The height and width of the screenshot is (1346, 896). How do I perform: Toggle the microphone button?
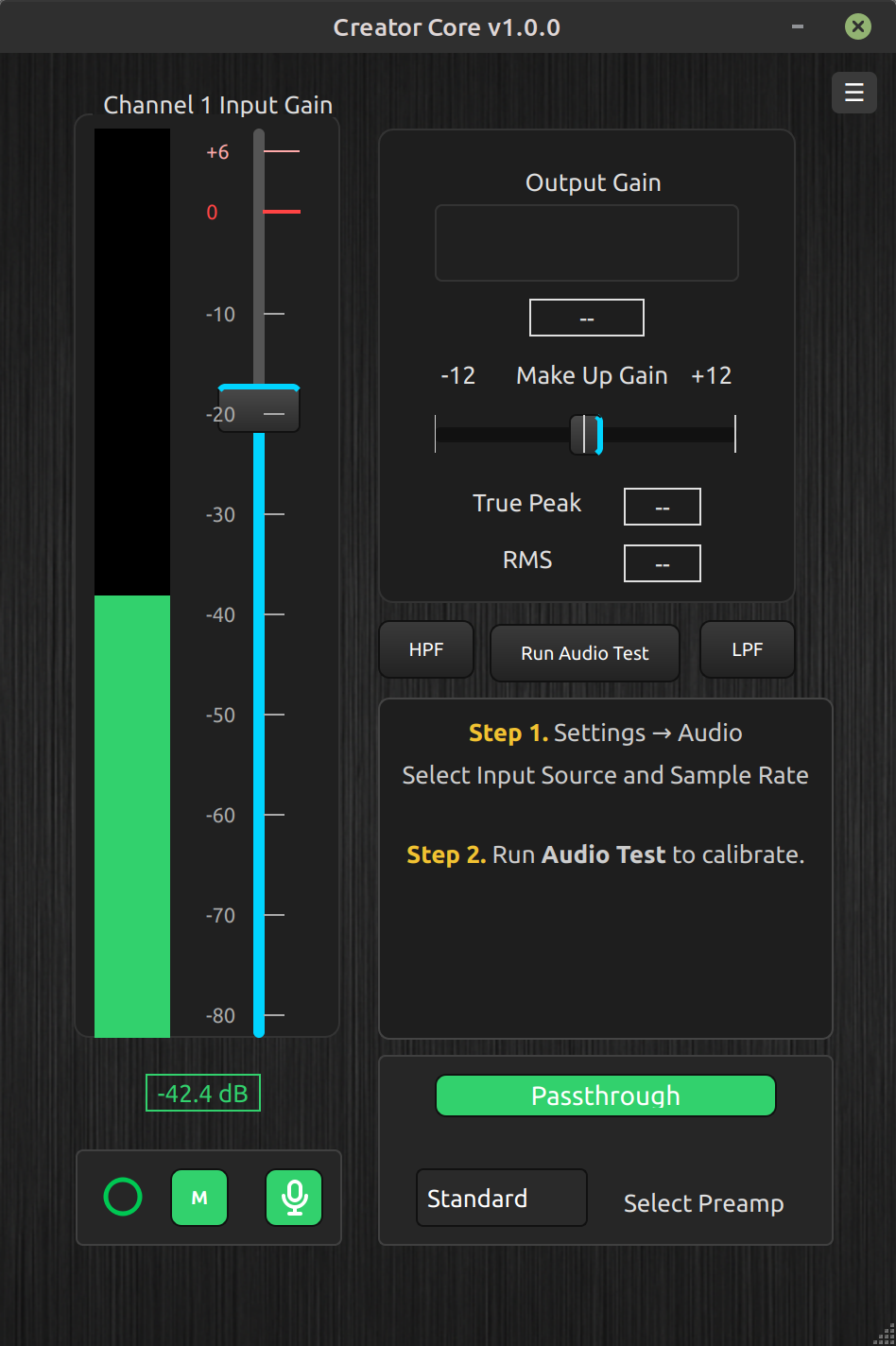tap(294, 1198)
